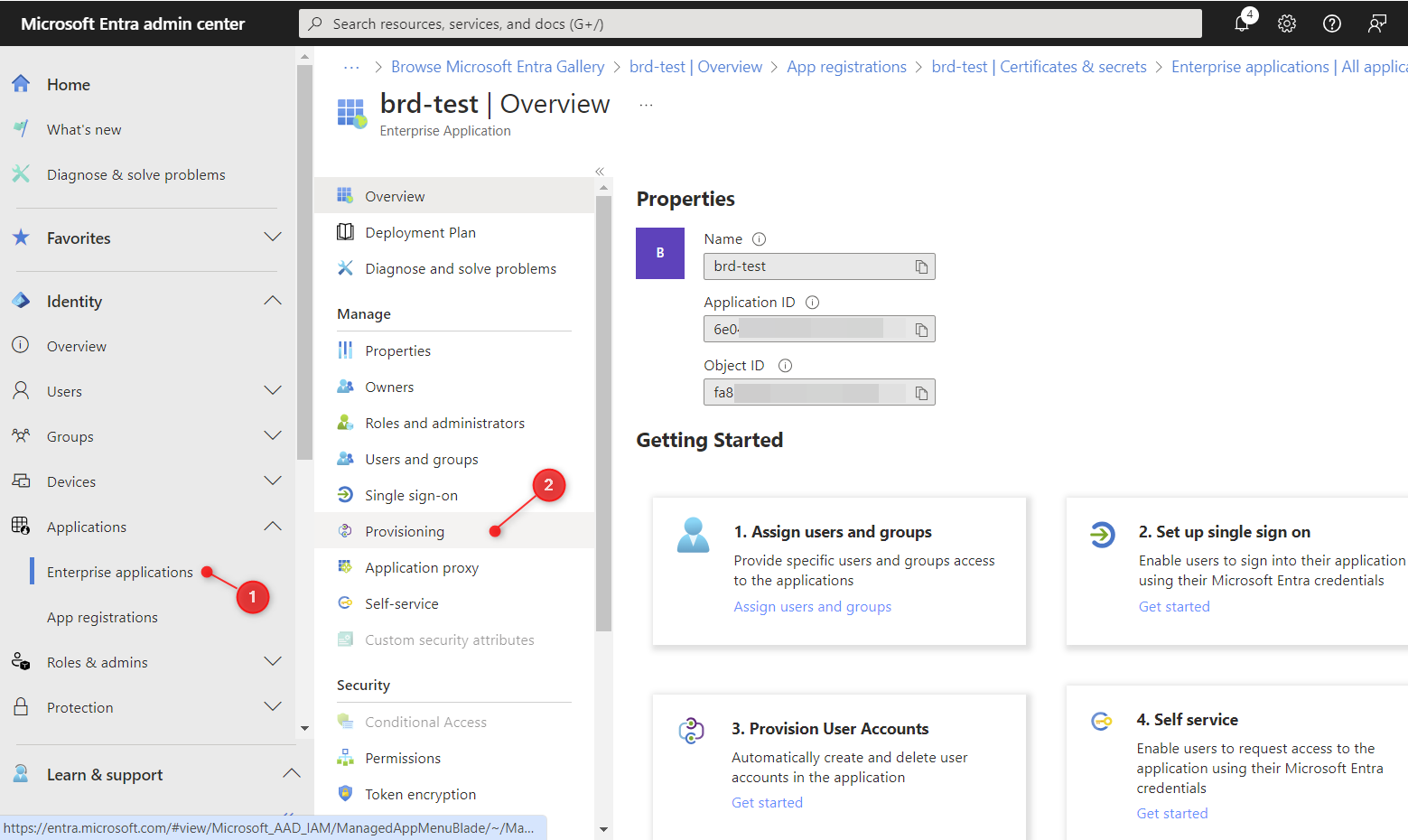The image size is (1408, 840).
Task: Copy the Application ID value
Action: [921, 330]
